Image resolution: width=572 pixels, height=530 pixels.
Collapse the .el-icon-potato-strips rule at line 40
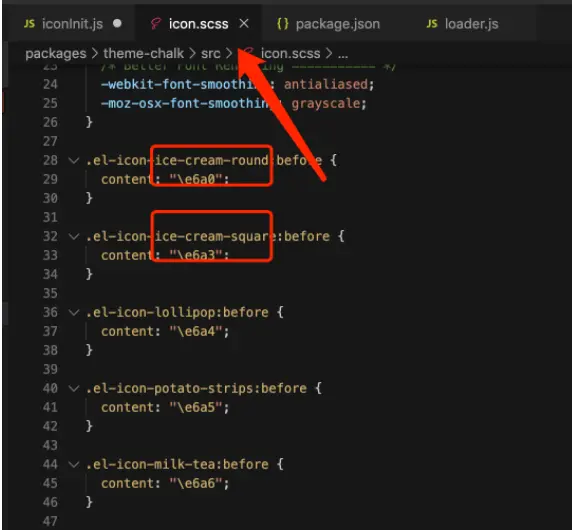pyautogui.click(x=74, y=388)
